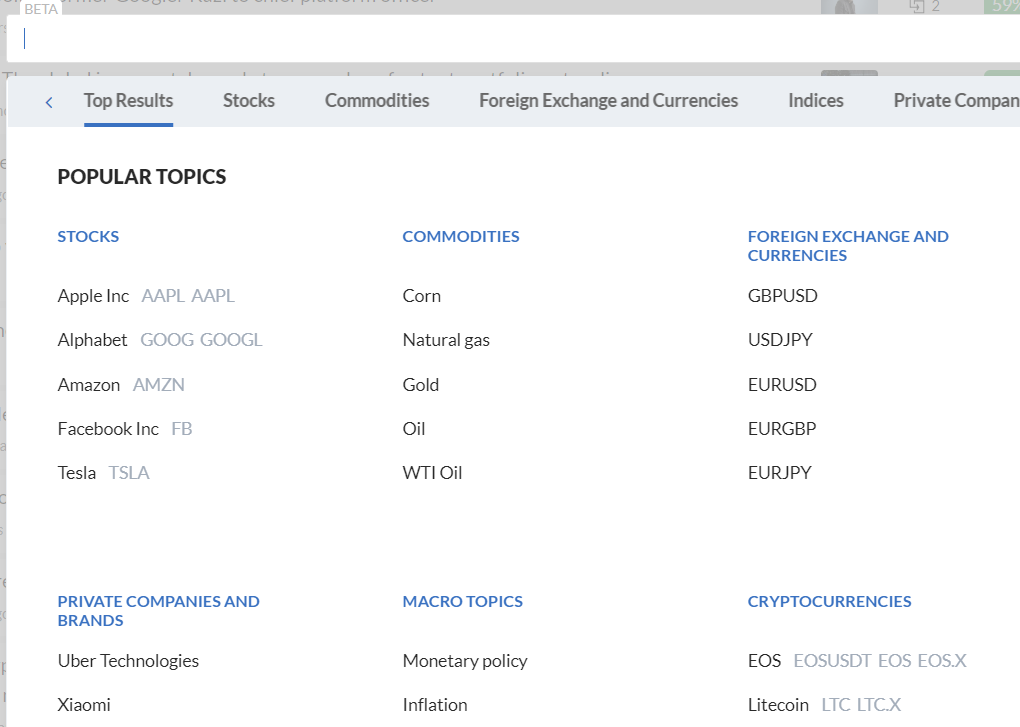
Task: Choose EURGBP currency pair
Action: click(x=782, y=429)
